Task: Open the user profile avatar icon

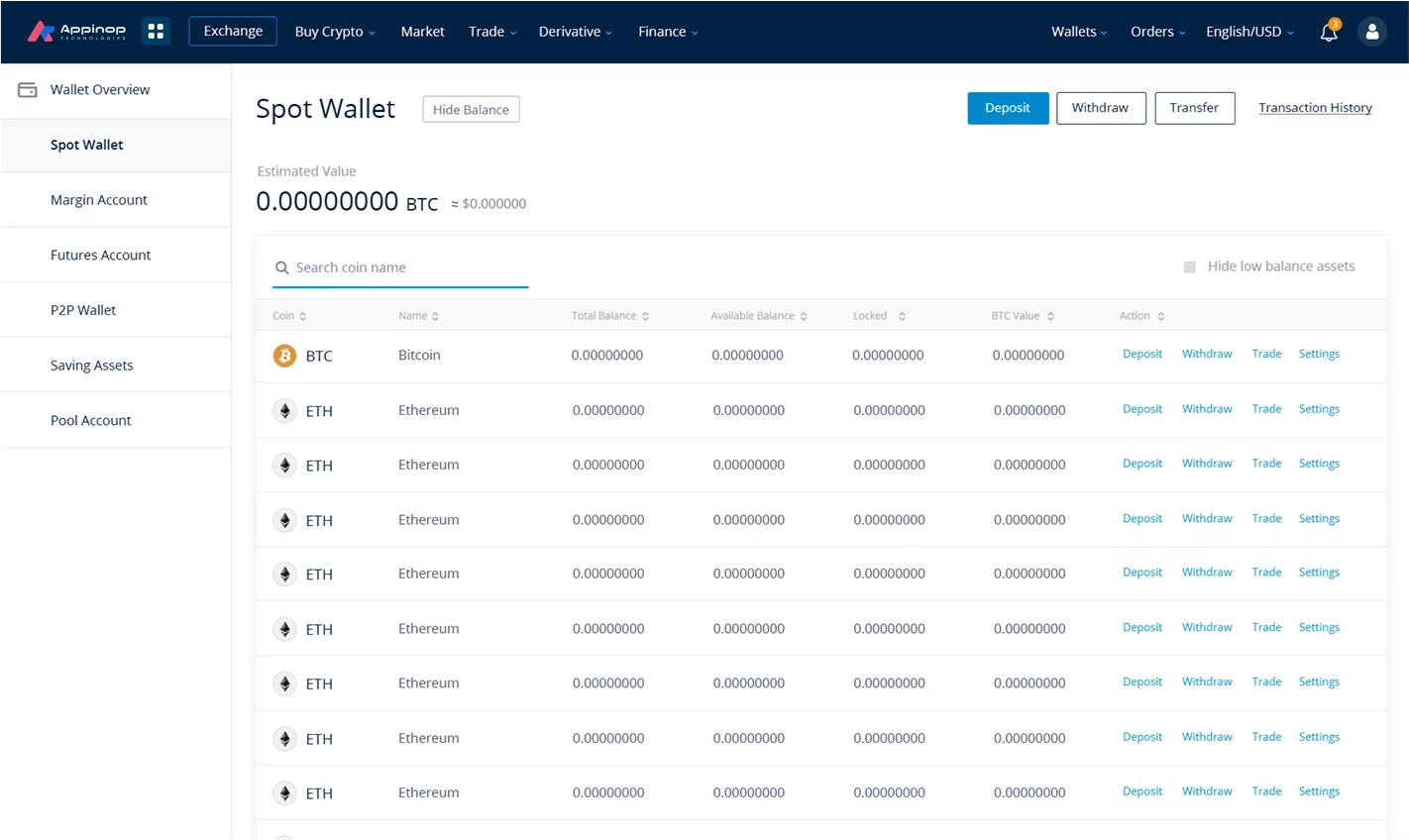Action: pos(1371,32)
